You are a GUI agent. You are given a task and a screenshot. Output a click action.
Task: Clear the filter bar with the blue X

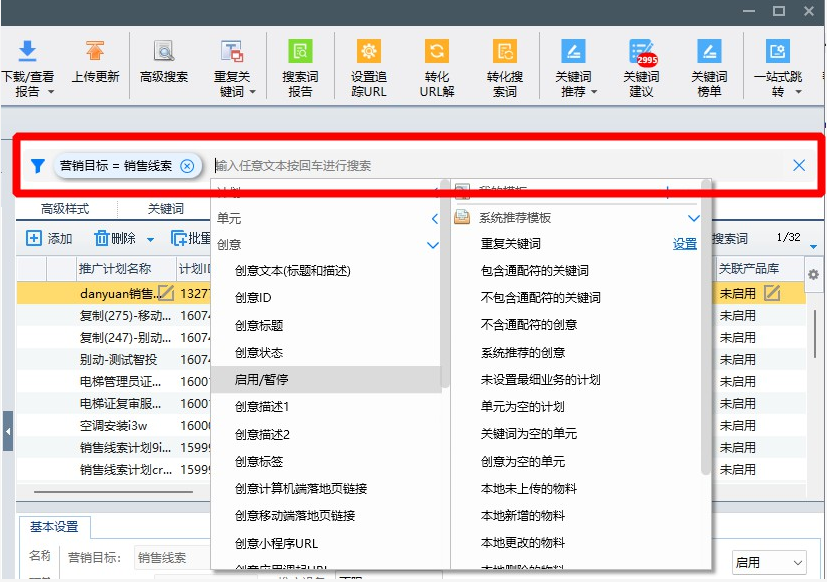click(x=799, y=165)
